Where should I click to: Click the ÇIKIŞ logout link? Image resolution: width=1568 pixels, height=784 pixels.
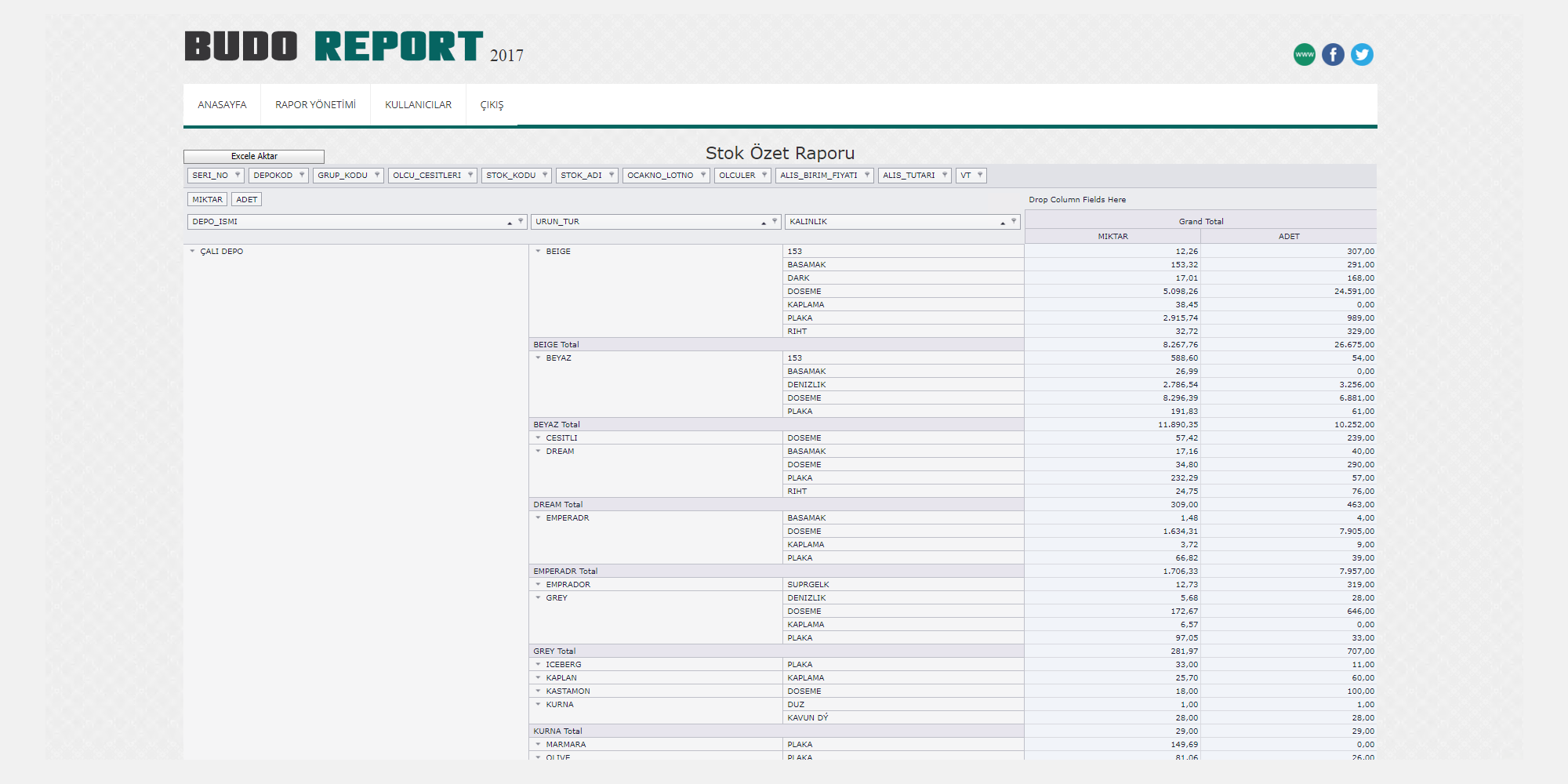coord(492,105)
